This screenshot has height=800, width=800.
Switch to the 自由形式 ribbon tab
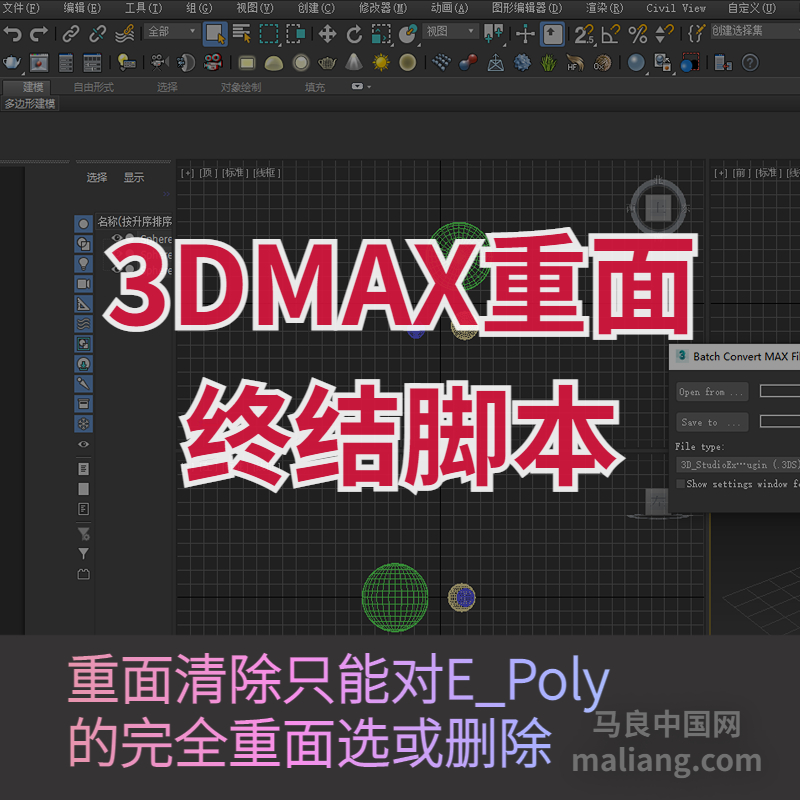93,87
